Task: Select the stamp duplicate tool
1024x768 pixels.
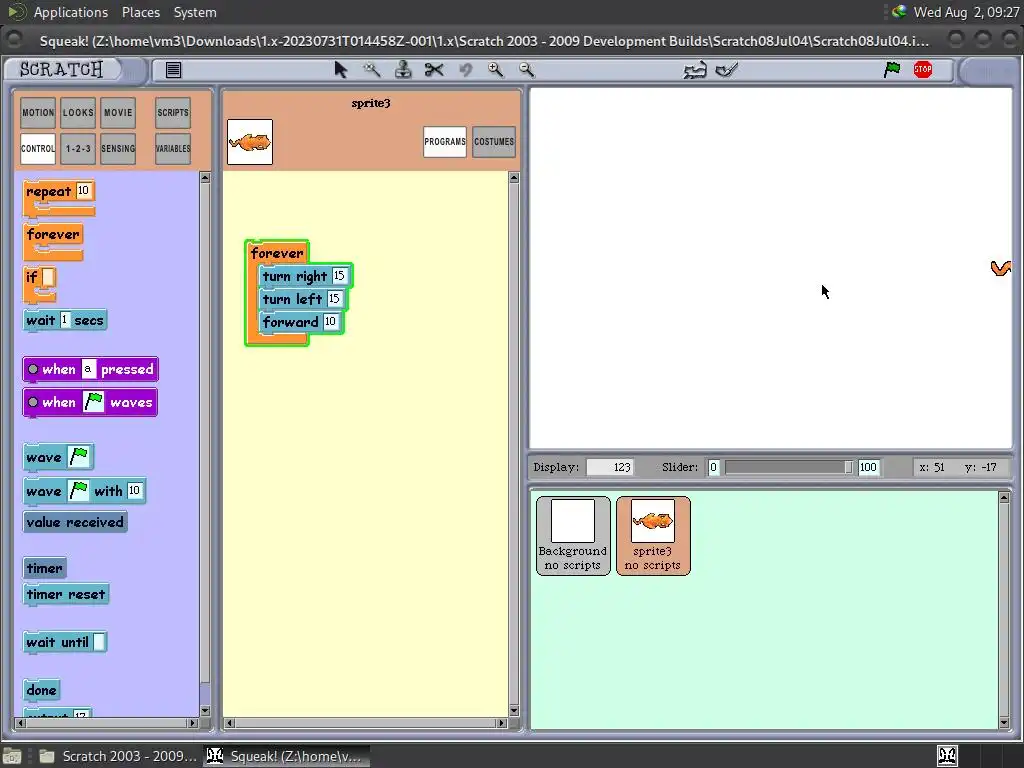Action: pyautogui.click(x=403, y=70)
